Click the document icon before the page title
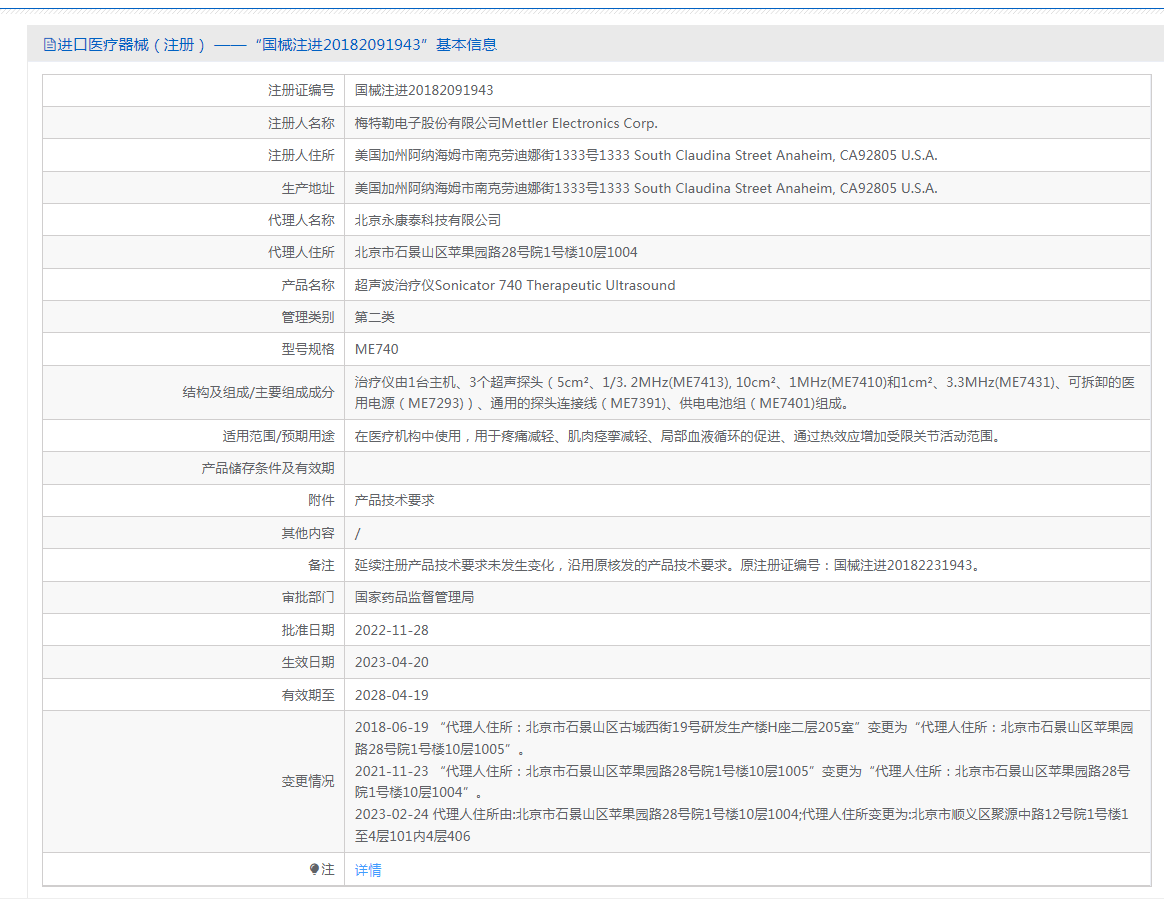The height and width of the screenshot is (900, 1164). tap(50, 45)
